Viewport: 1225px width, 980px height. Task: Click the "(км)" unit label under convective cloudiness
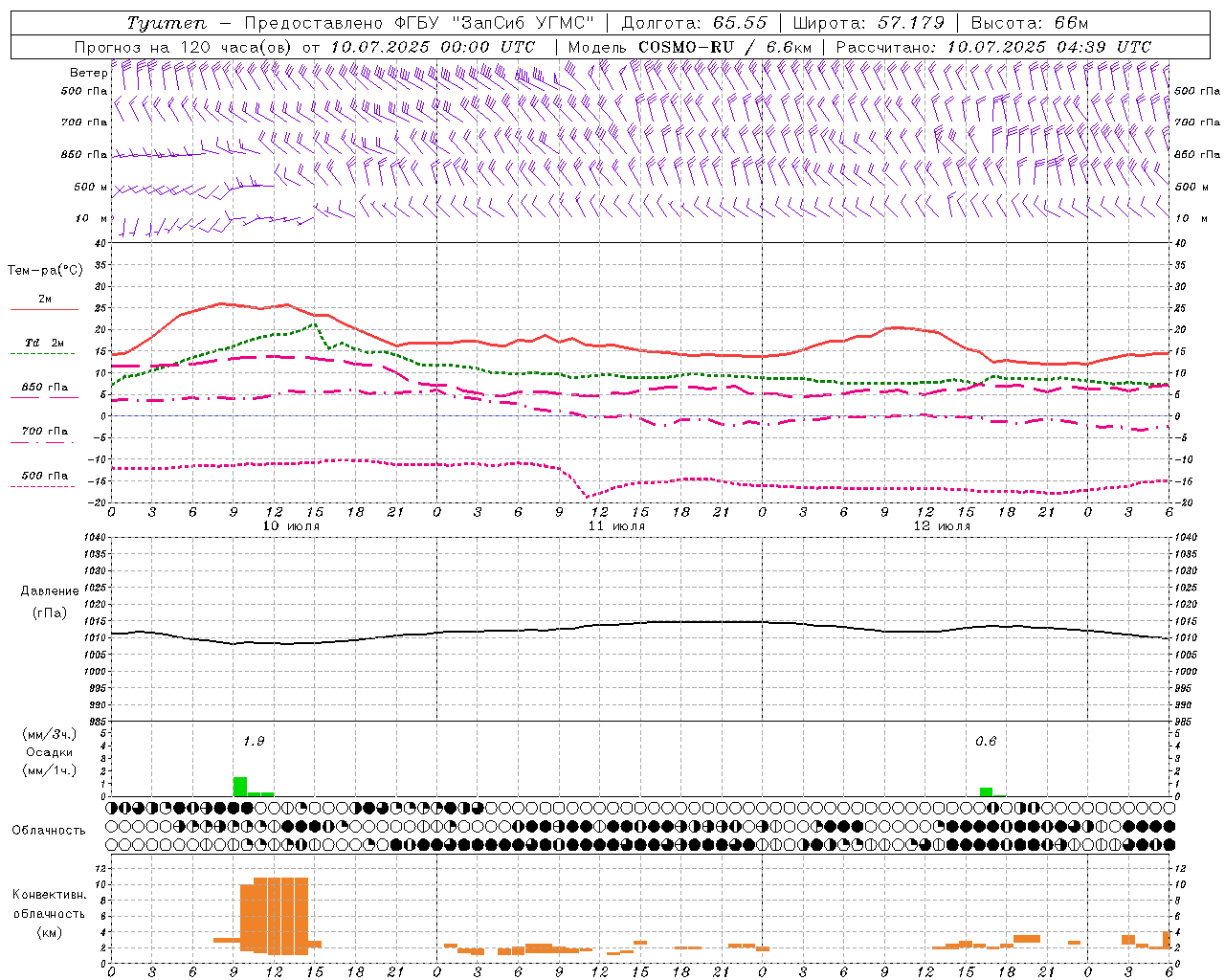click(x=49, y=932)
